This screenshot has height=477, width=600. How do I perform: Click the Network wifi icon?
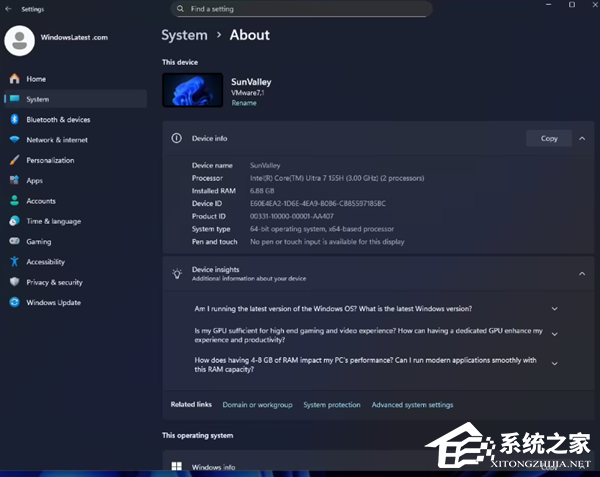[15, 140]
